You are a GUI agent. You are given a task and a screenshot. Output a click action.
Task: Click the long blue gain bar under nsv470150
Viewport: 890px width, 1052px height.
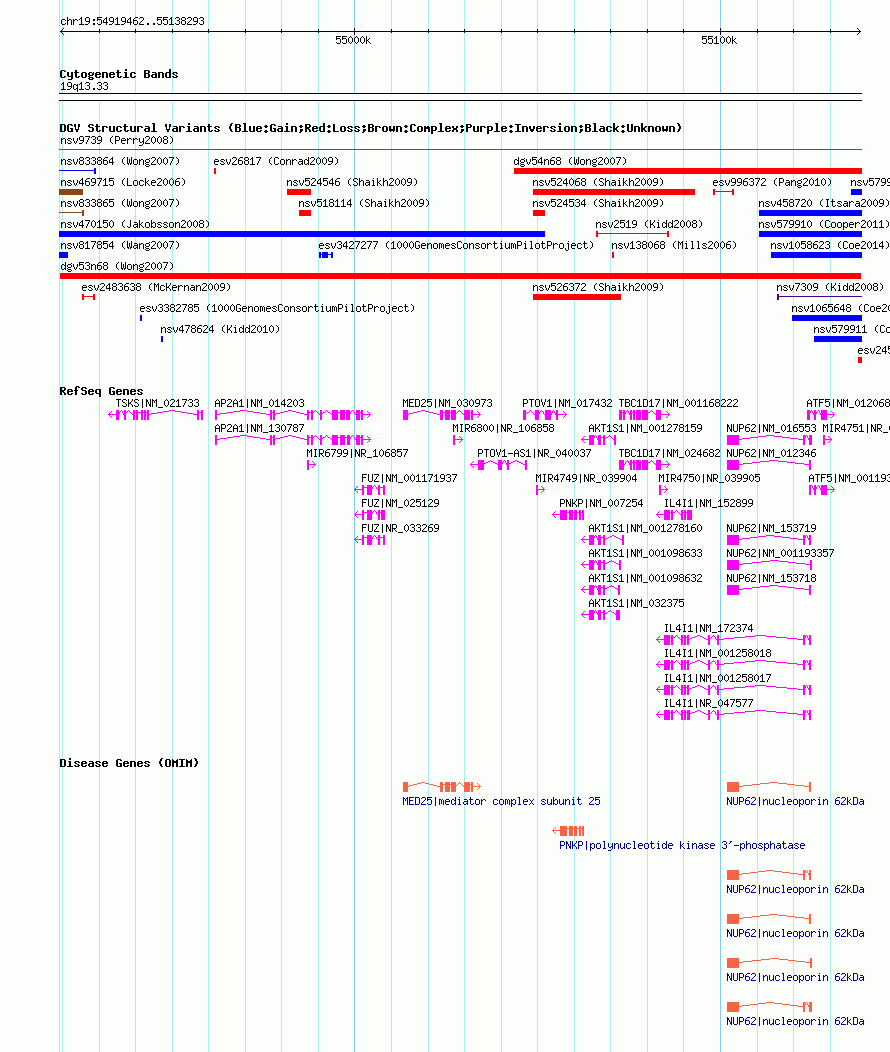[302, 234]
